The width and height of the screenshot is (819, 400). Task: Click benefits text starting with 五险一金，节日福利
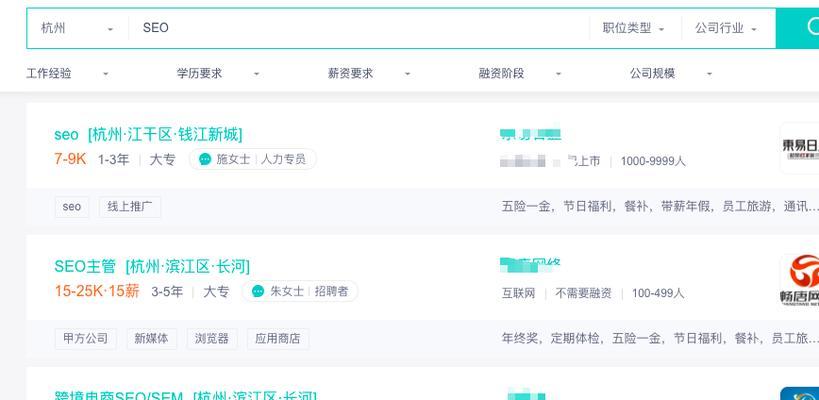[x=660, y=207]
